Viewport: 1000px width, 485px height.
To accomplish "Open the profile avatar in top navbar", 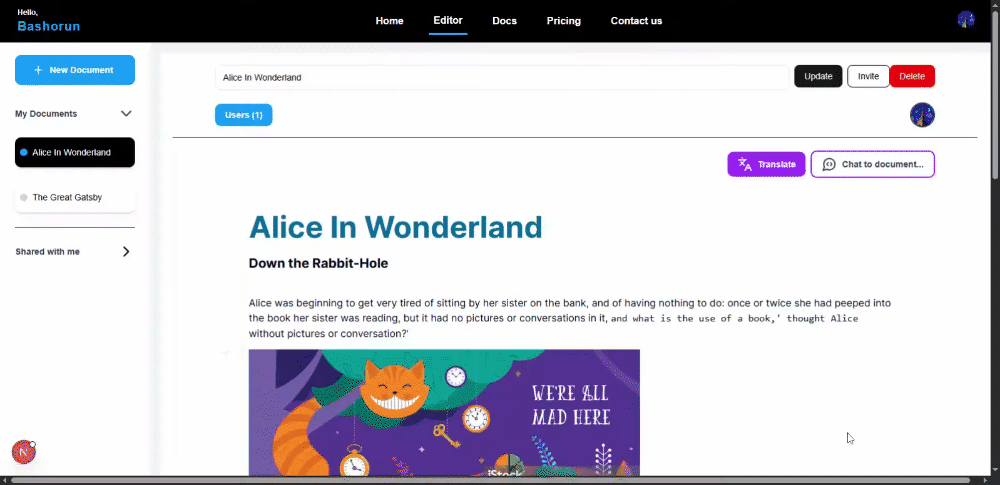I will click(966, 20).
